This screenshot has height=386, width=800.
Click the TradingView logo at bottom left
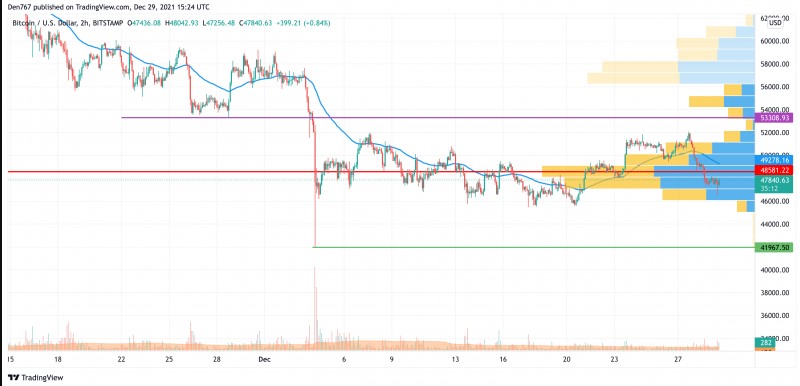36,378
